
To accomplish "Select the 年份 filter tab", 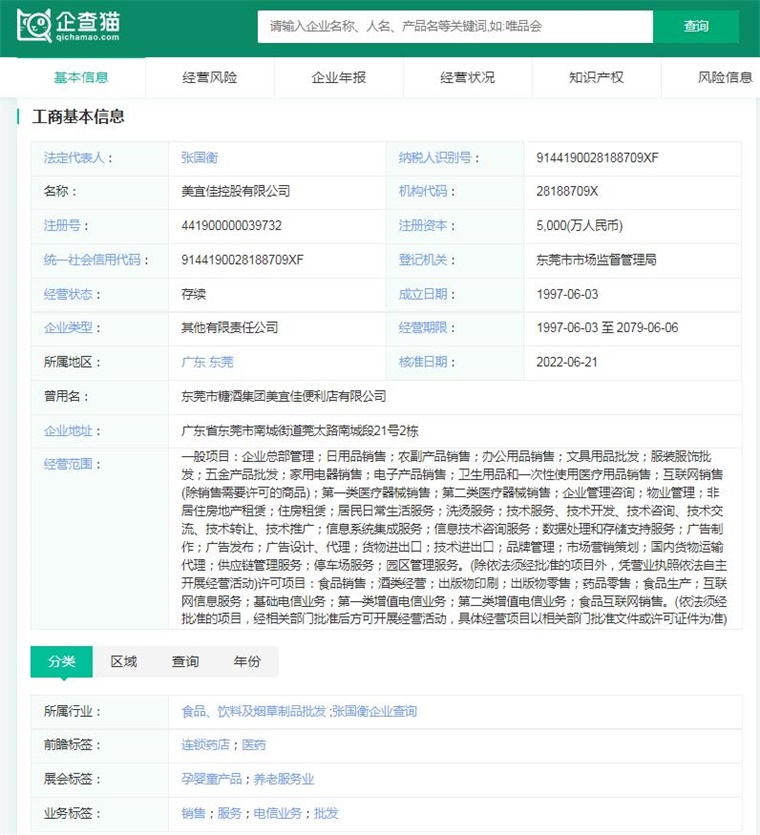I will pyautogui.click(x=247, y=662).
